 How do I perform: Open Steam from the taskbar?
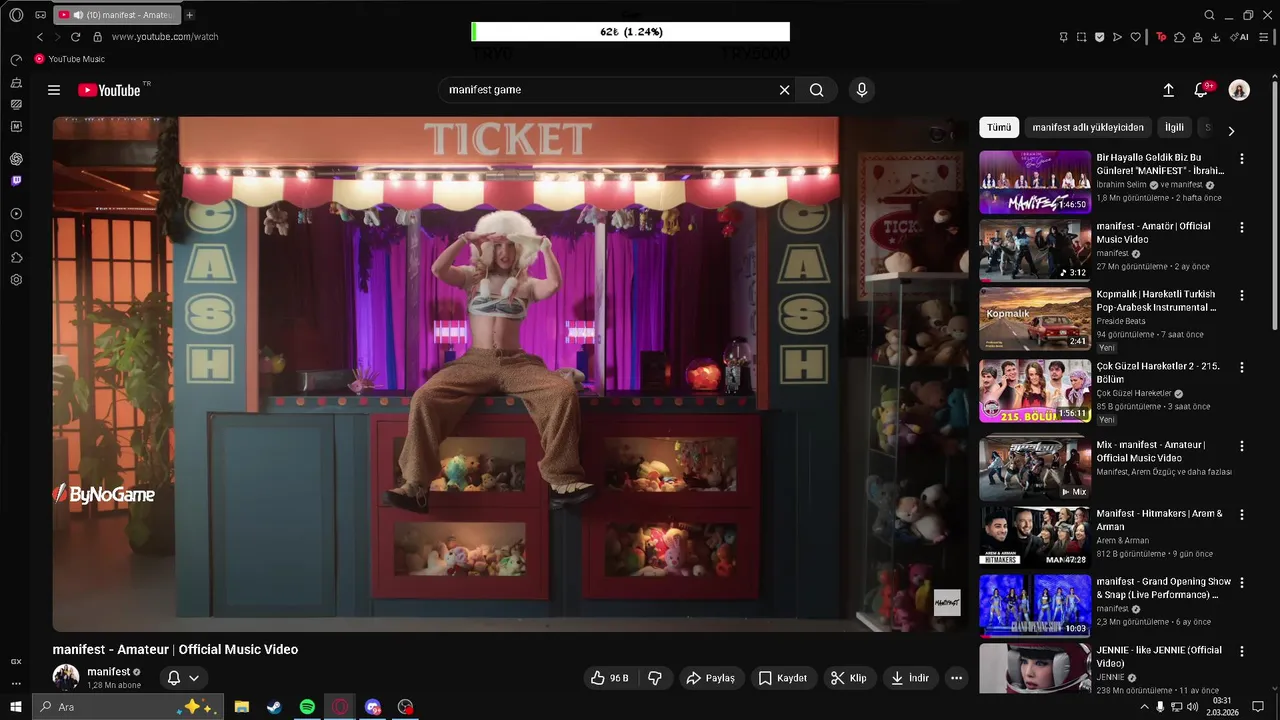(x=274, y=707)
